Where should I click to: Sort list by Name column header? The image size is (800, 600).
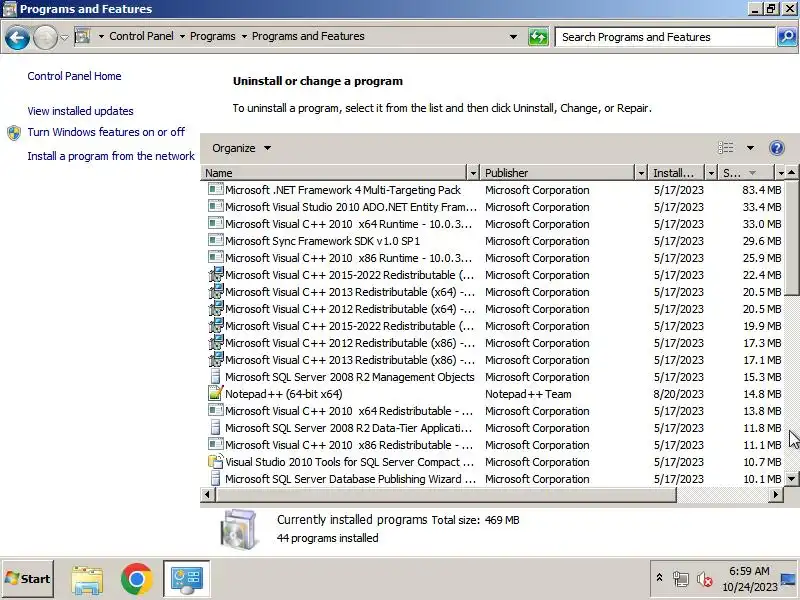click(334, 173)
